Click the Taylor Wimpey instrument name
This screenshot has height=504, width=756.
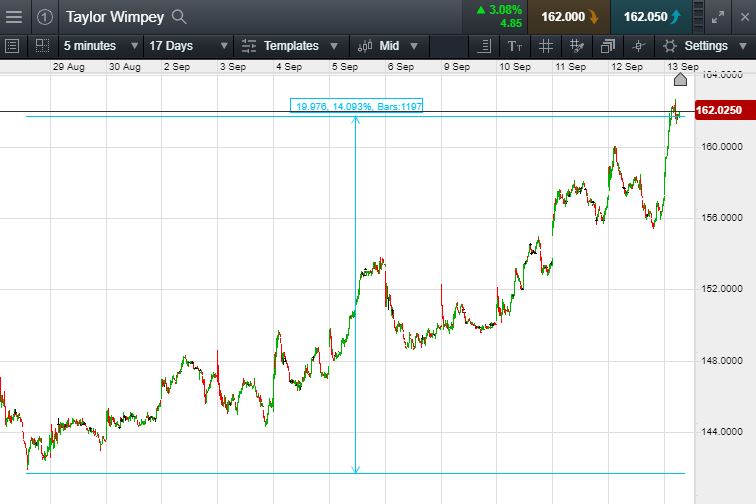click(x=115, y=17)
